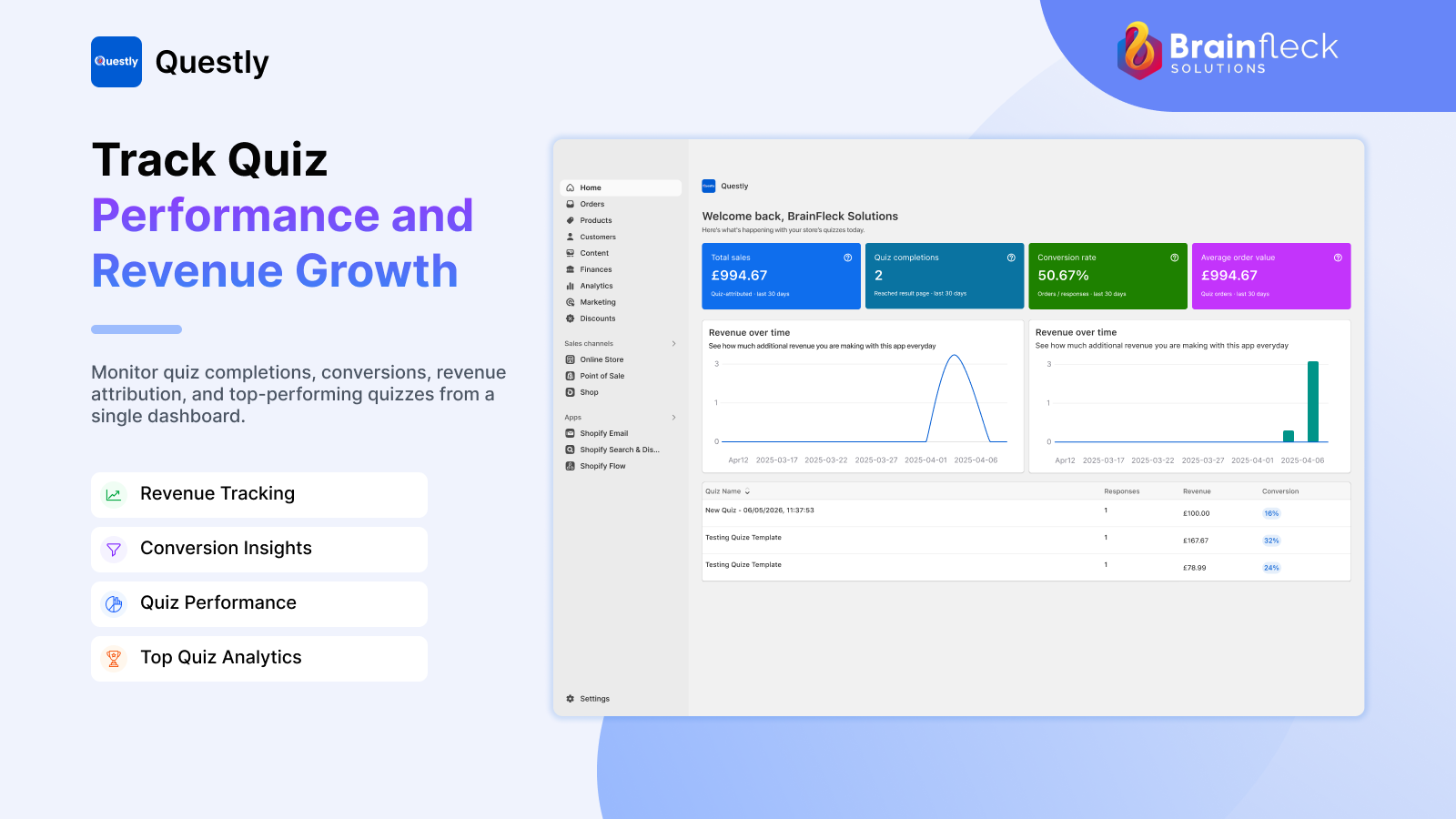Click the £100.00 revenue cell
1456x819 pixels.
pyautogui.click(x=1197, y=513)
